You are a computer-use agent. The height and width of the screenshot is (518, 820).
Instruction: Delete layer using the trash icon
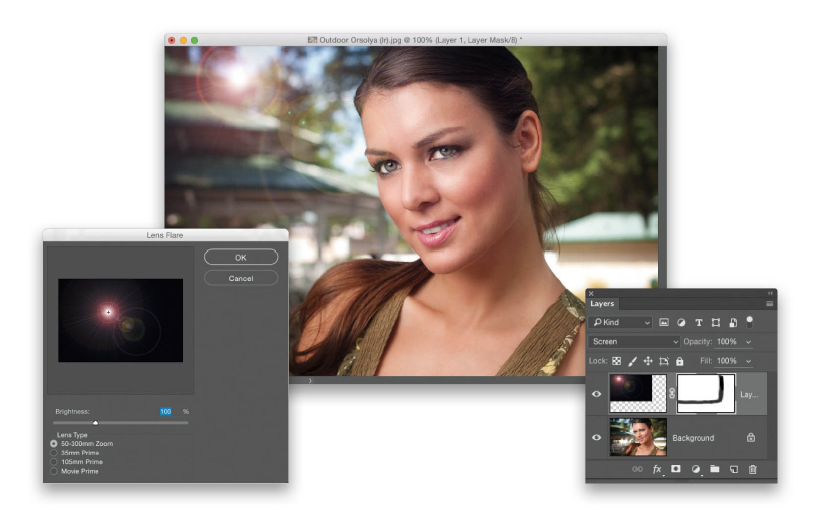[753, 469]
